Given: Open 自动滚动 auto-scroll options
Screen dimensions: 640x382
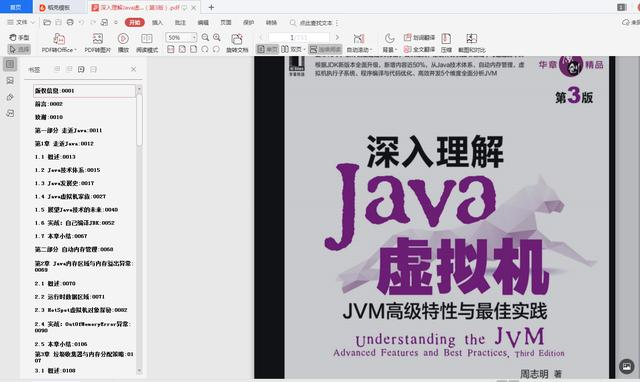Looking at the screenshot, I should pyautogui.click(x=359, y=43).
